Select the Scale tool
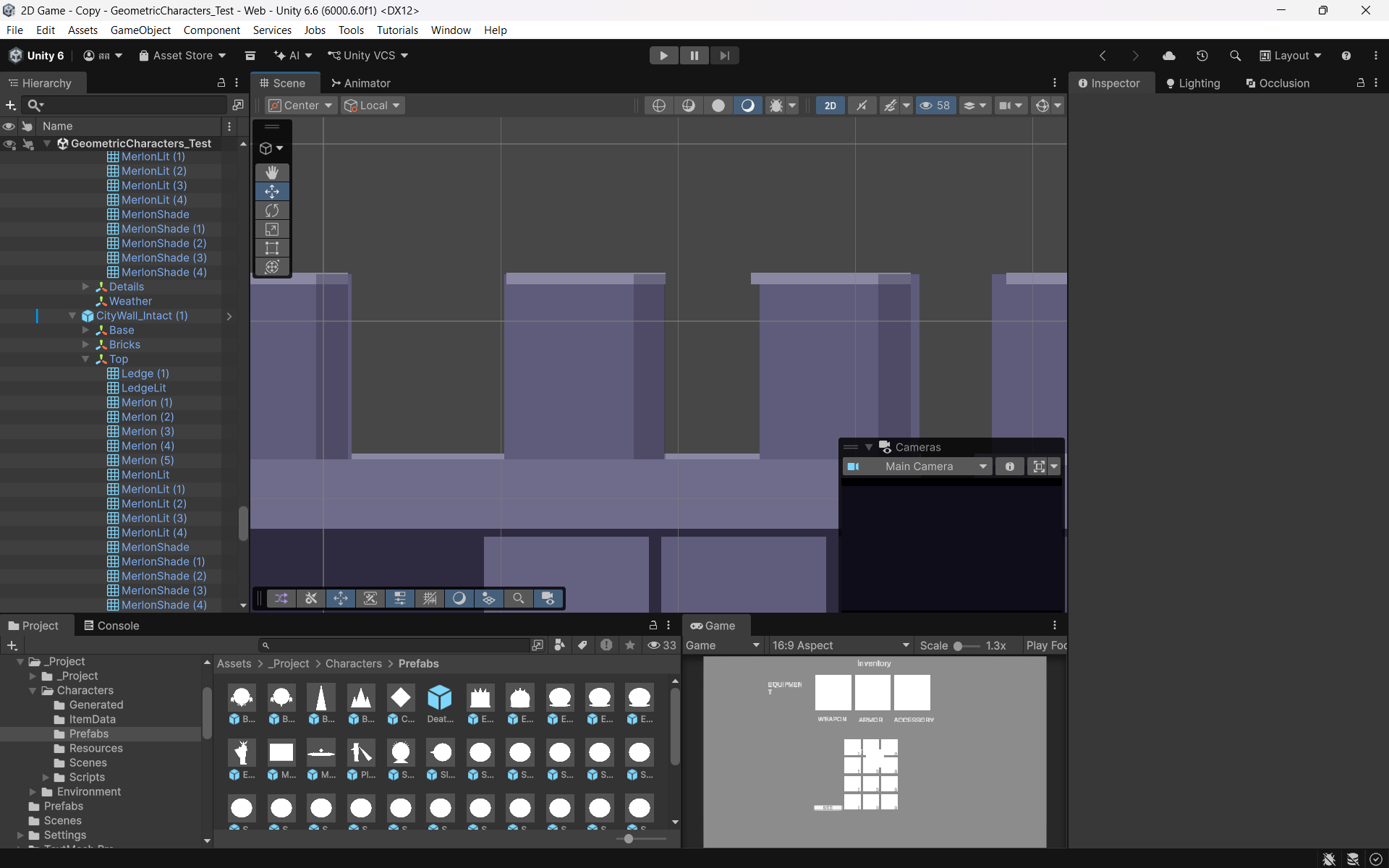The image size is (1389, 868). (x=272, y=229)
